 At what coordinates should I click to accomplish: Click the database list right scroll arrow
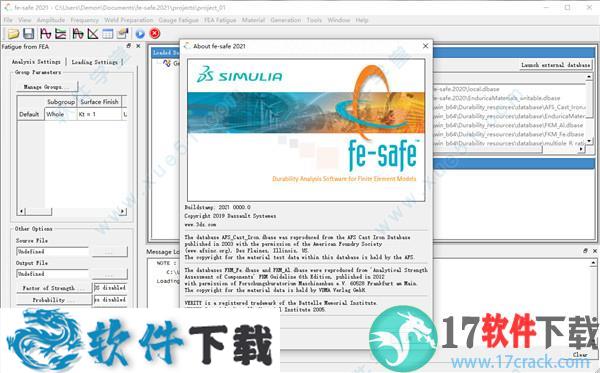point(582,149)
